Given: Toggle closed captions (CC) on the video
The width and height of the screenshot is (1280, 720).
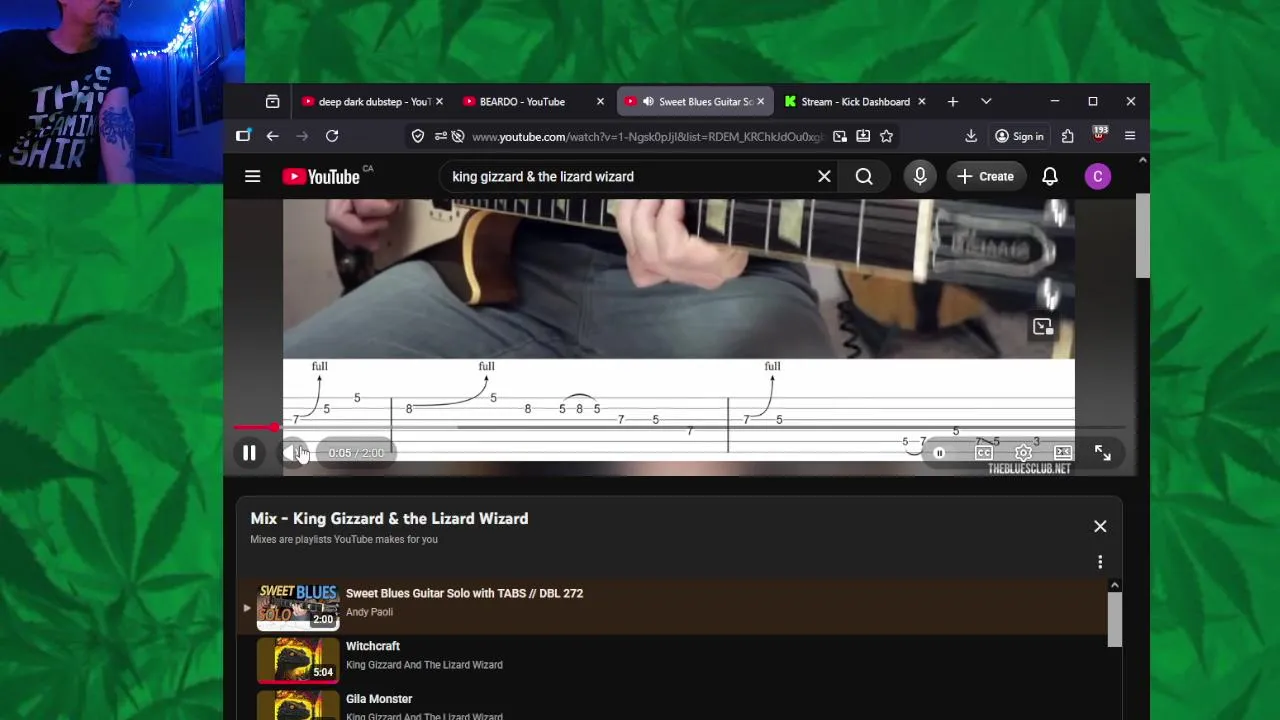Looking at the screenshot, I should click(984, 453).
